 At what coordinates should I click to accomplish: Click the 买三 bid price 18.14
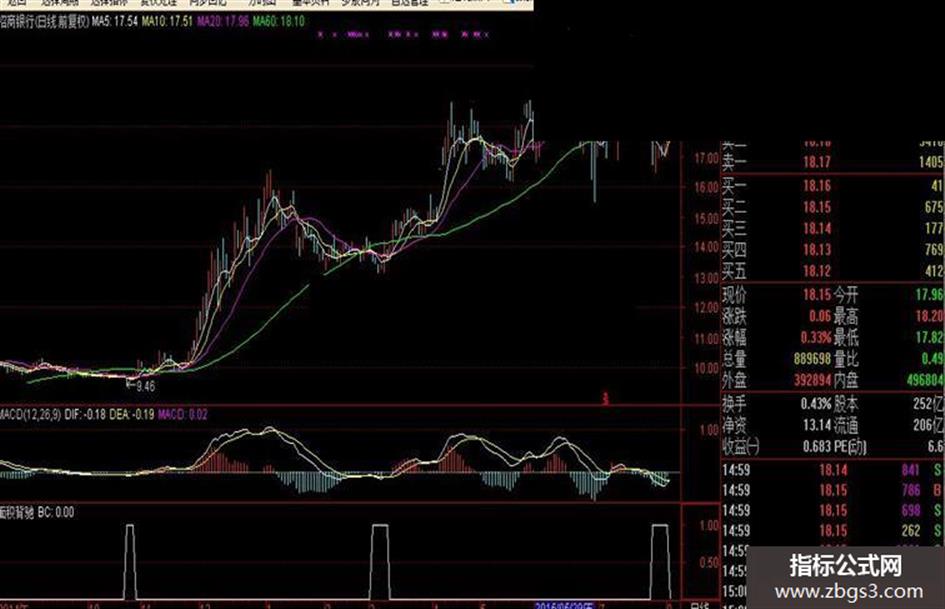(817, 229)
